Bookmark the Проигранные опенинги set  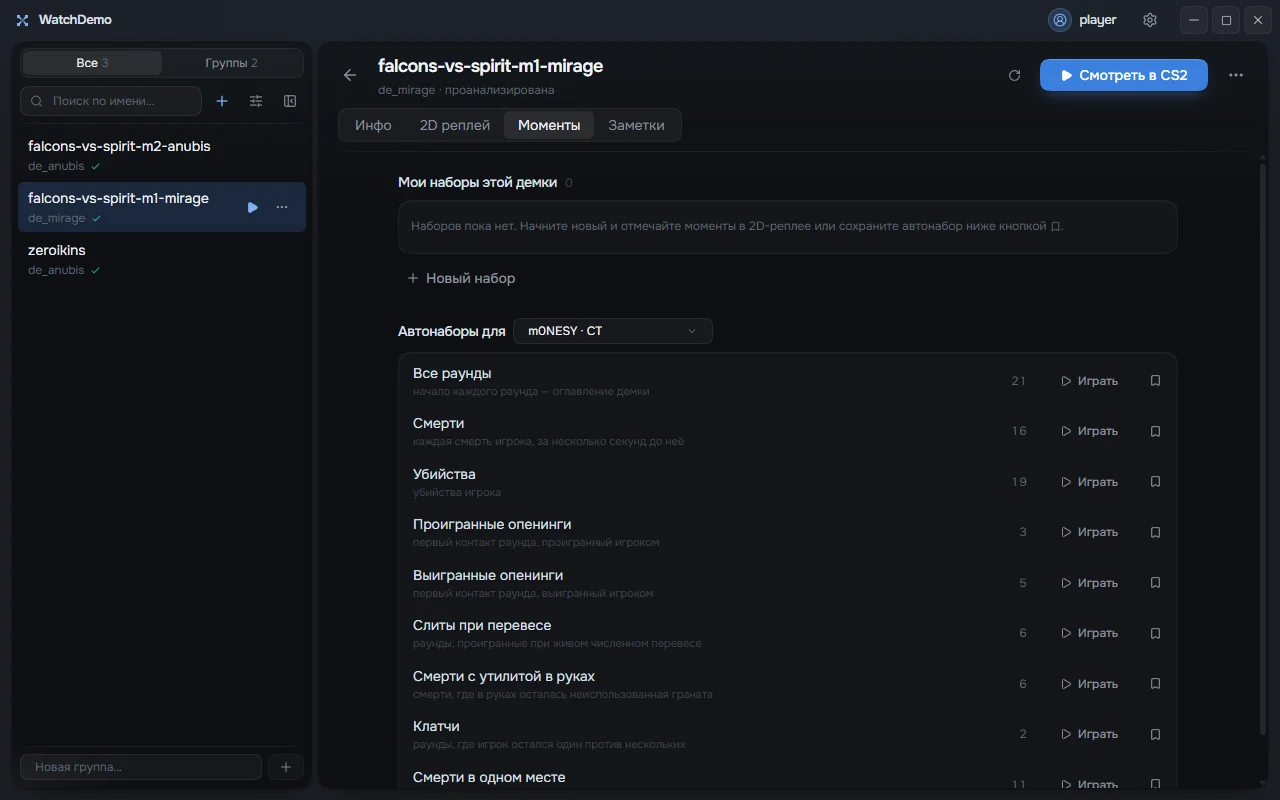[x=1155, y=532]
